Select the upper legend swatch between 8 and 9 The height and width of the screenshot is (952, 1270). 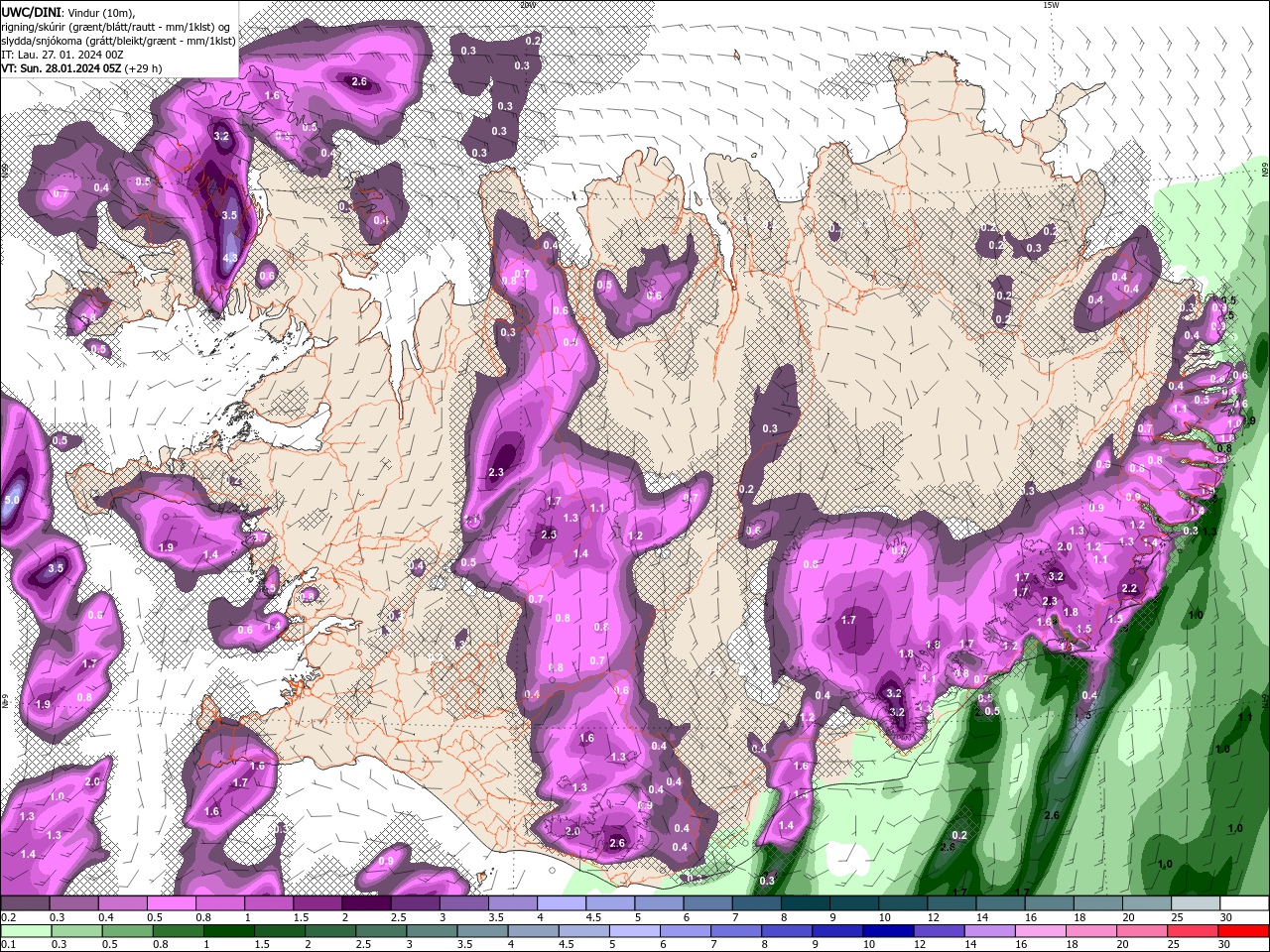[806, 903]
